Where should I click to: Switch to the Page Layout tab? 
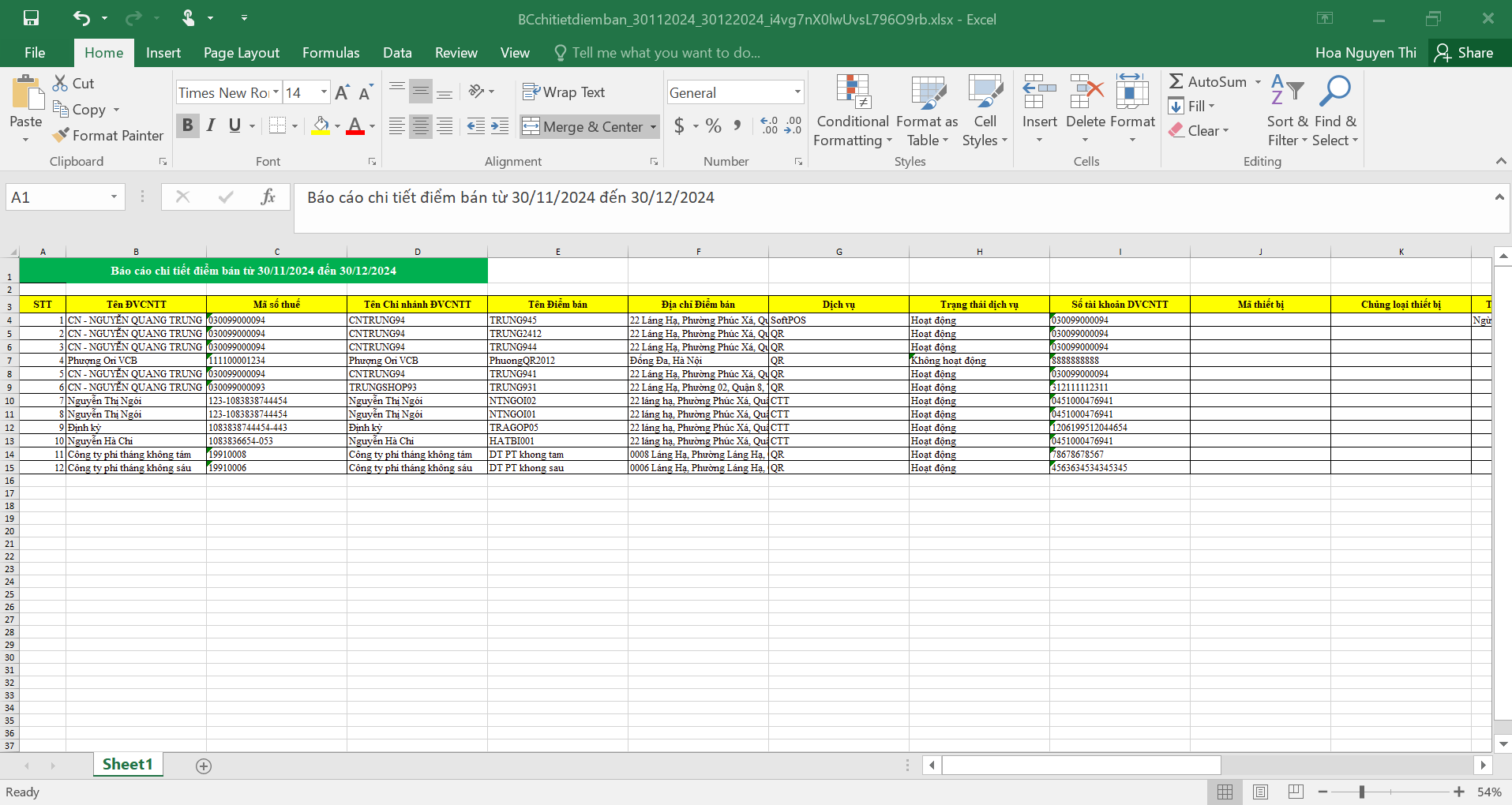click(242, 53)
